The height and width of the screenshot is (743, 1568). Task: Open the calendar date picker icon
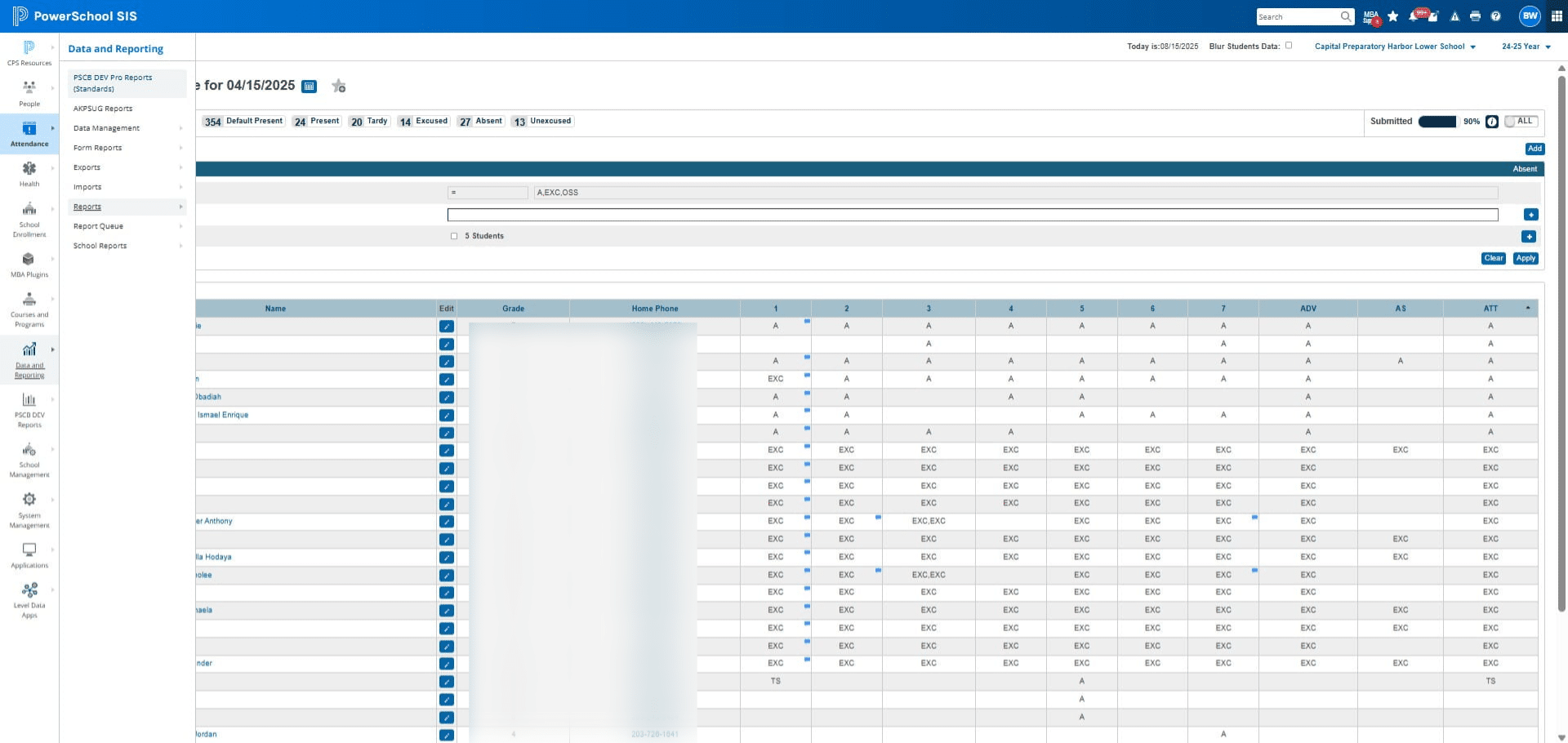coord(309,86)
